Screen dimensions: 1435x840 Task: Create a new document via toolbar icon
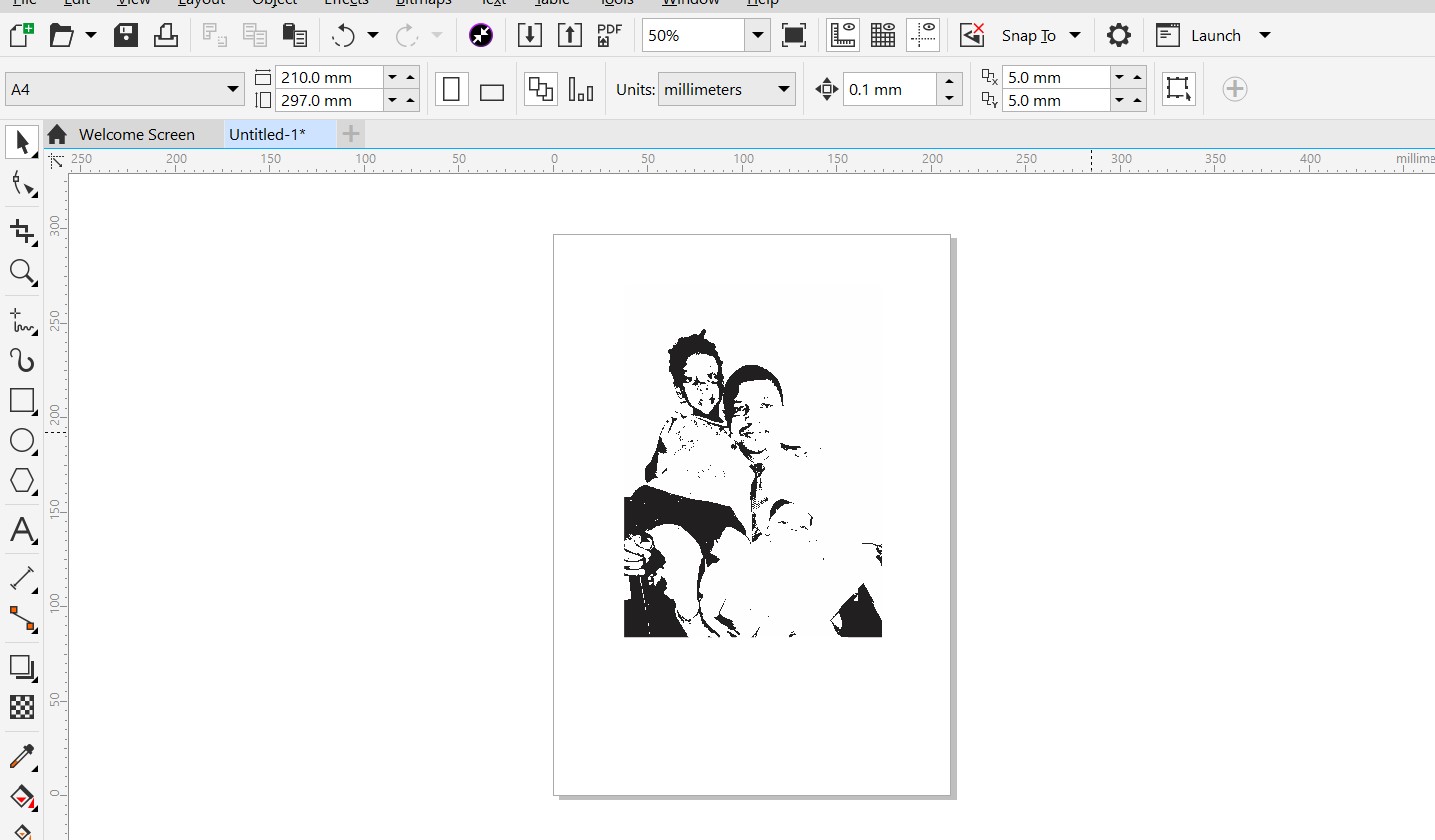point(20,36)
